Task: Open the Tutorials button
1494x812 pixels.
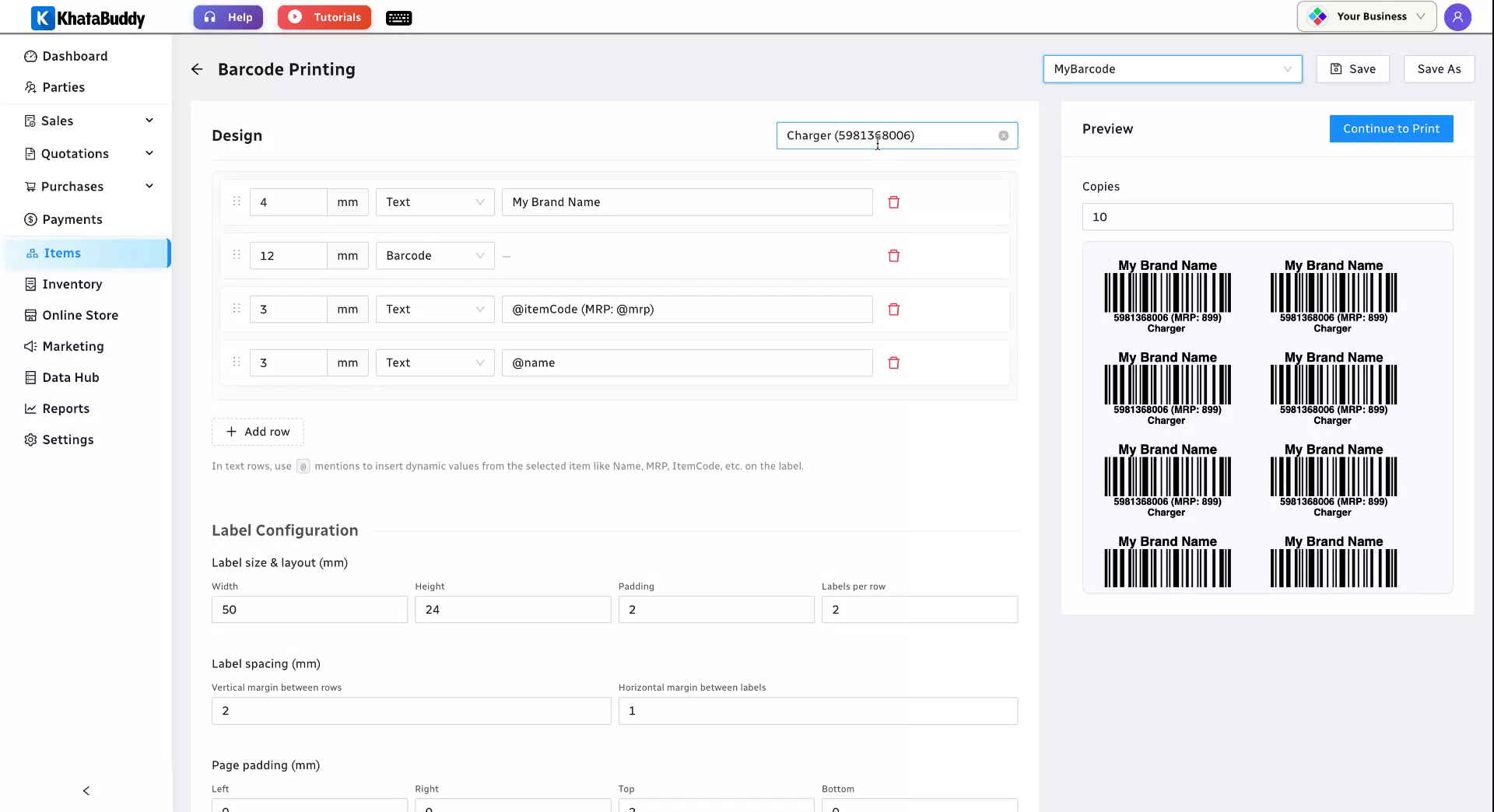Action: click(324, 17)
